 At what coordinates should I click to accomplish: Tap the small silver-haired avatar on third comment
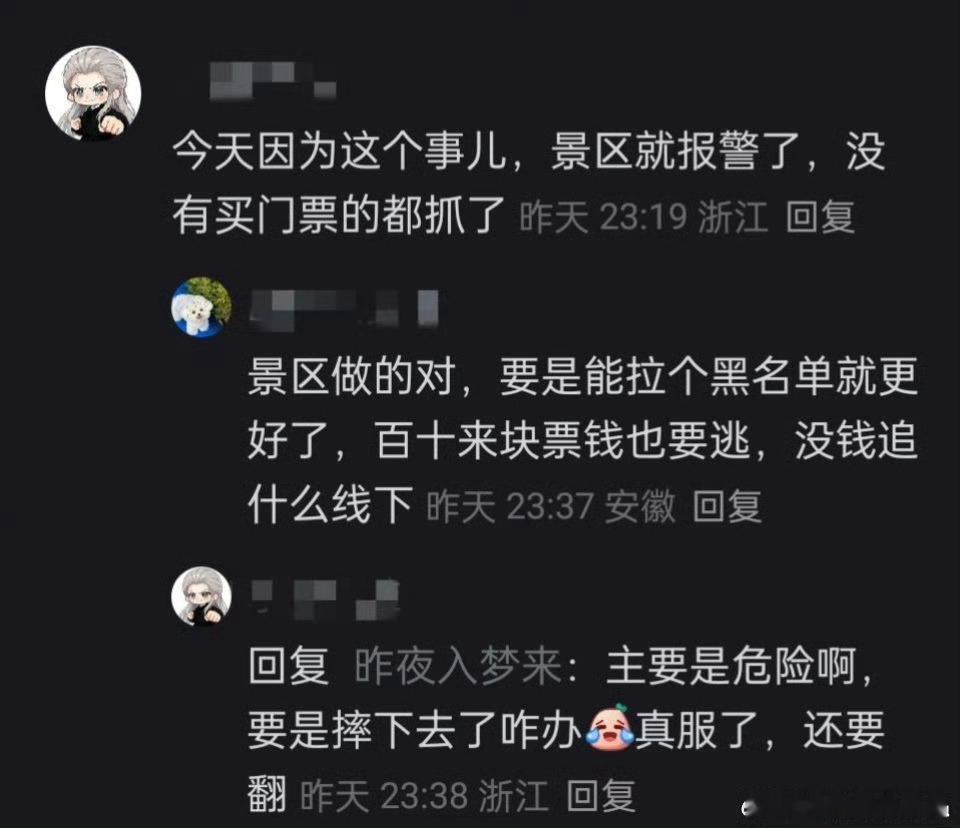(201, 596)
